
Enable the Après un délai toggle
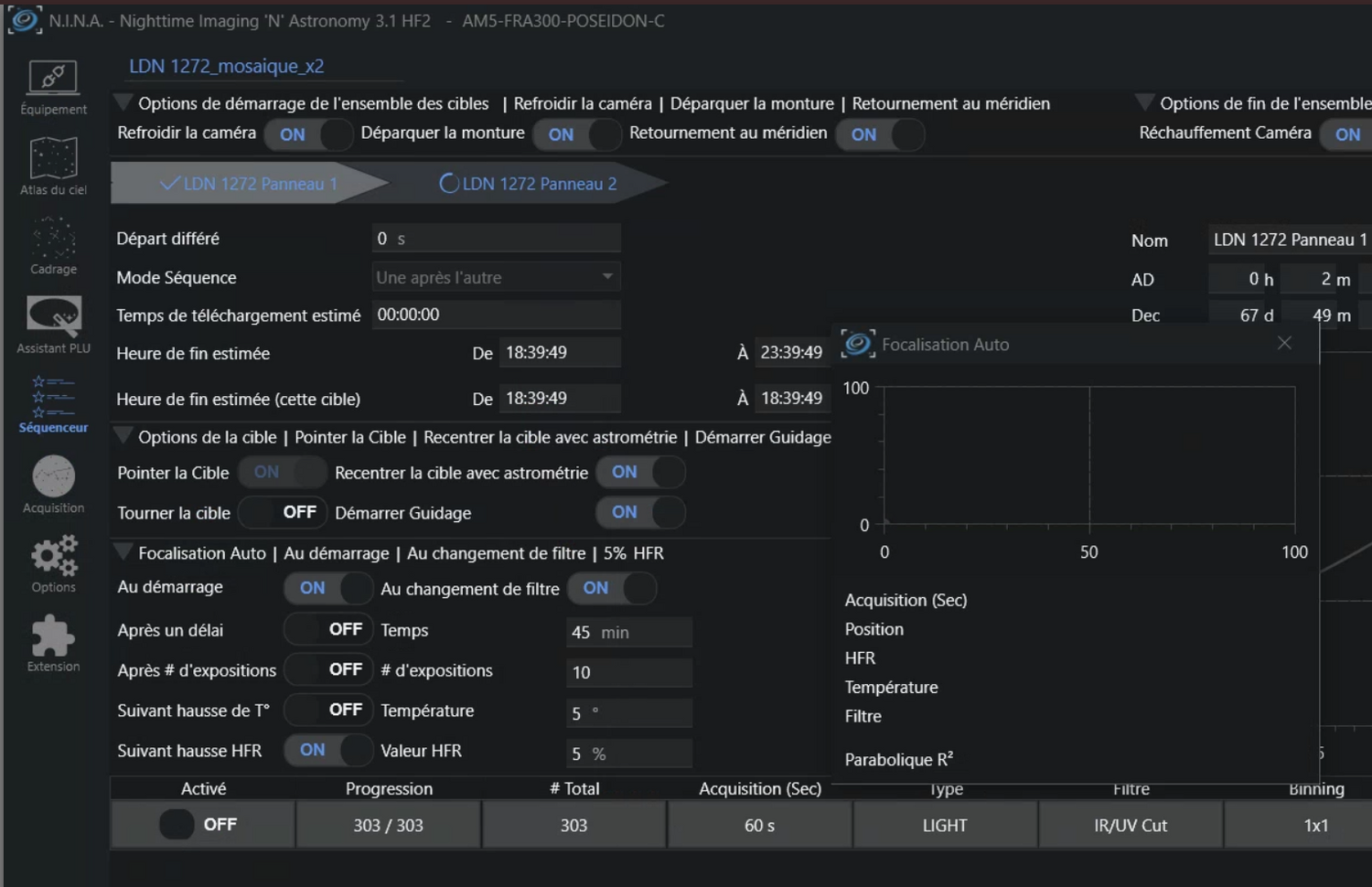pyautogui.click(x=327, y=629)
